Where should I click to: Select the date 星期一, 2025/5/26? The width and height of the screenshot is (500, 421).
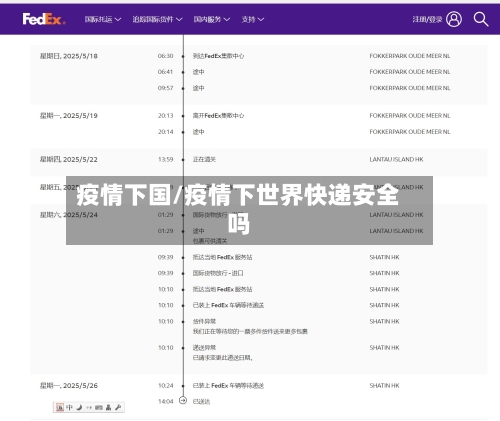(69, 386)
